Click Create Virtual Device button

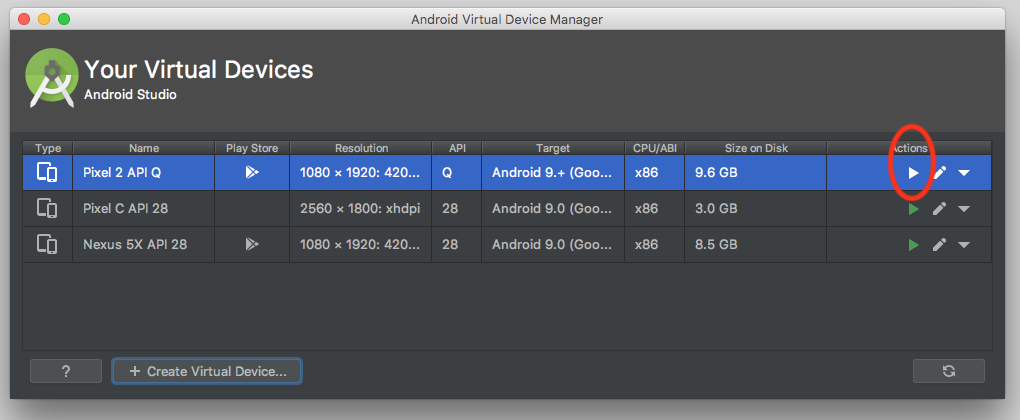tap(207, 371)
